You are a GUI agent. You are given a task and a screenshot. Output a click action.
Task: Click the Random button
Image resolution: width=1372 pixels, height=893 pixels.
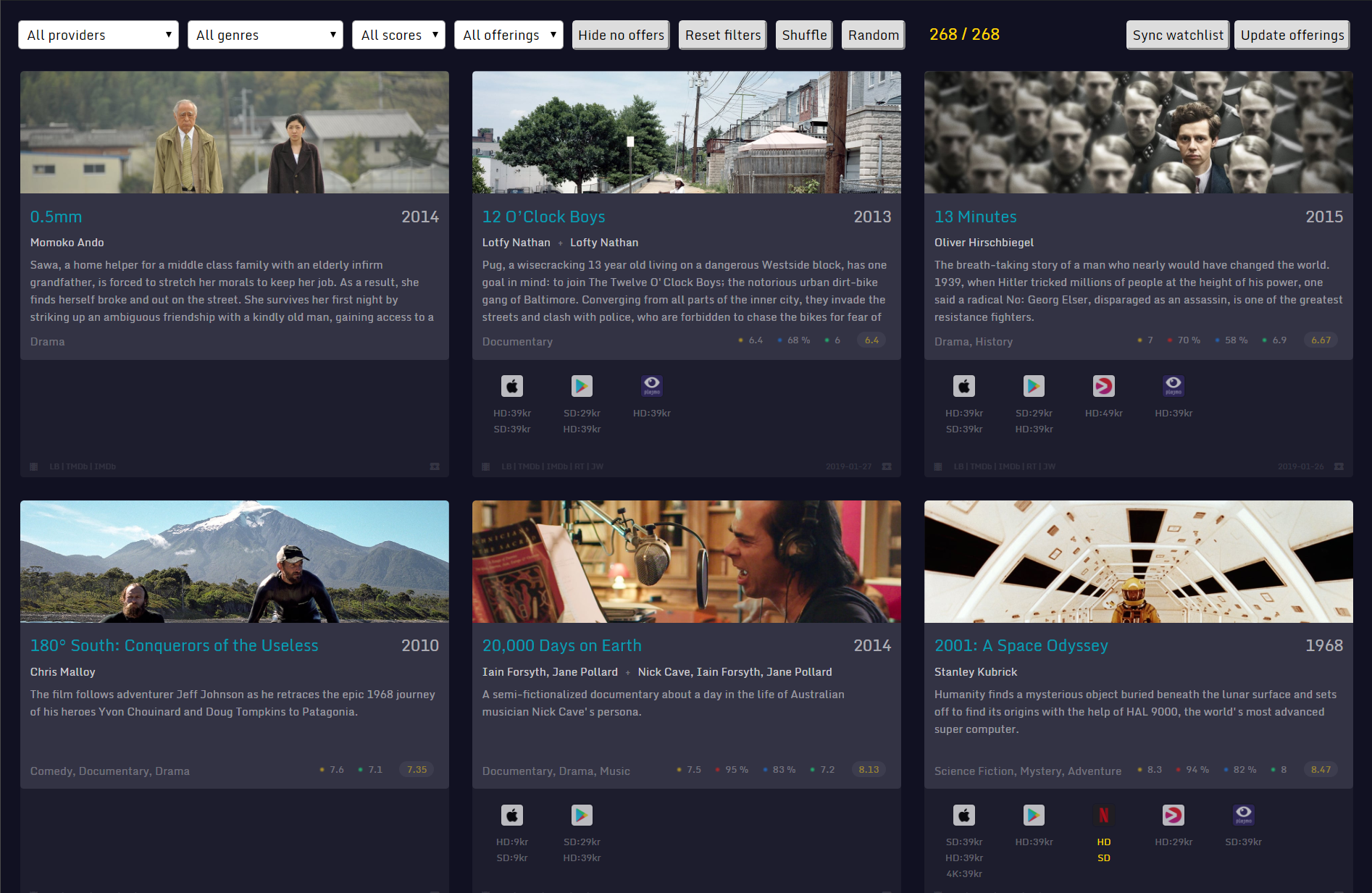click(873, 35)
